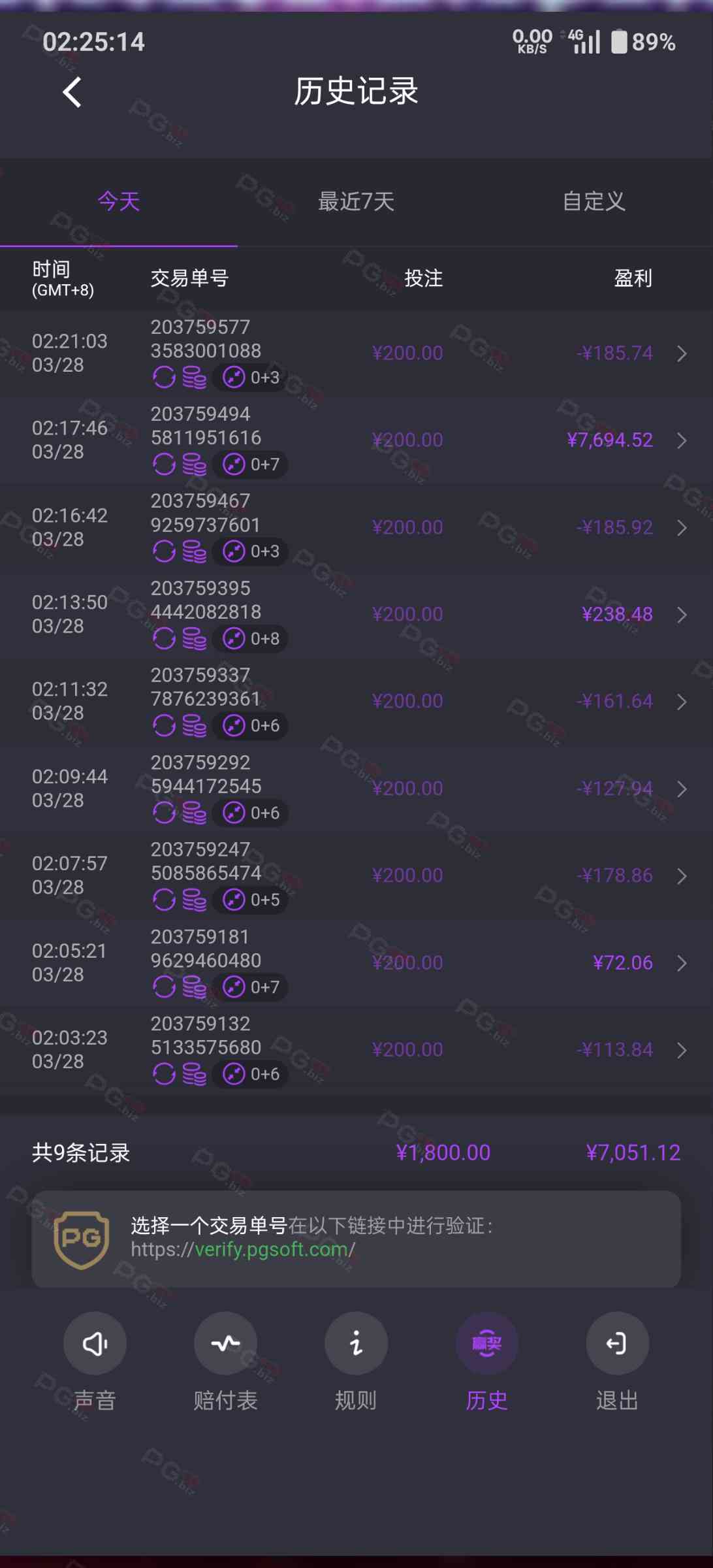This screenshot has width=713, height=1568.
Task: Select transaction number 2037593377876239361
Action: pos(206,687)
